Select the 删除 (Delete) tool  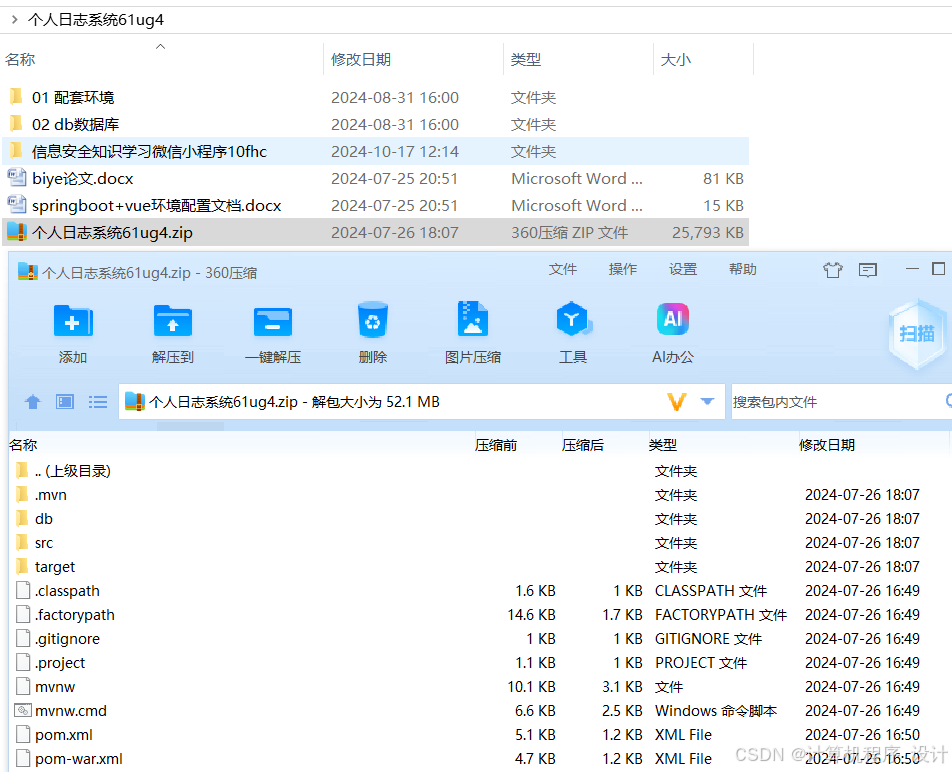pos(372,330)
